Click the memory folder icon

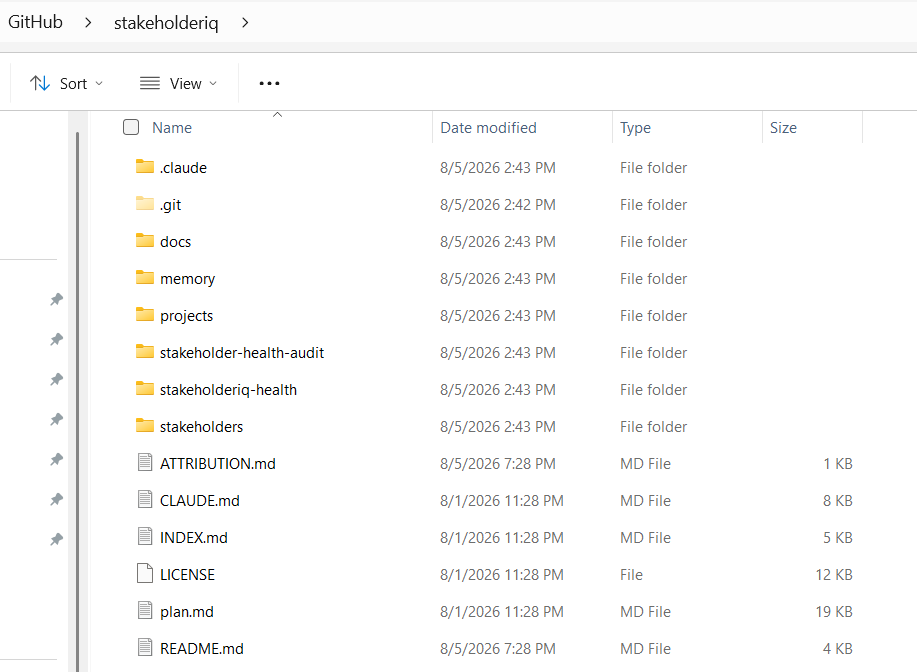click(144, 277)
